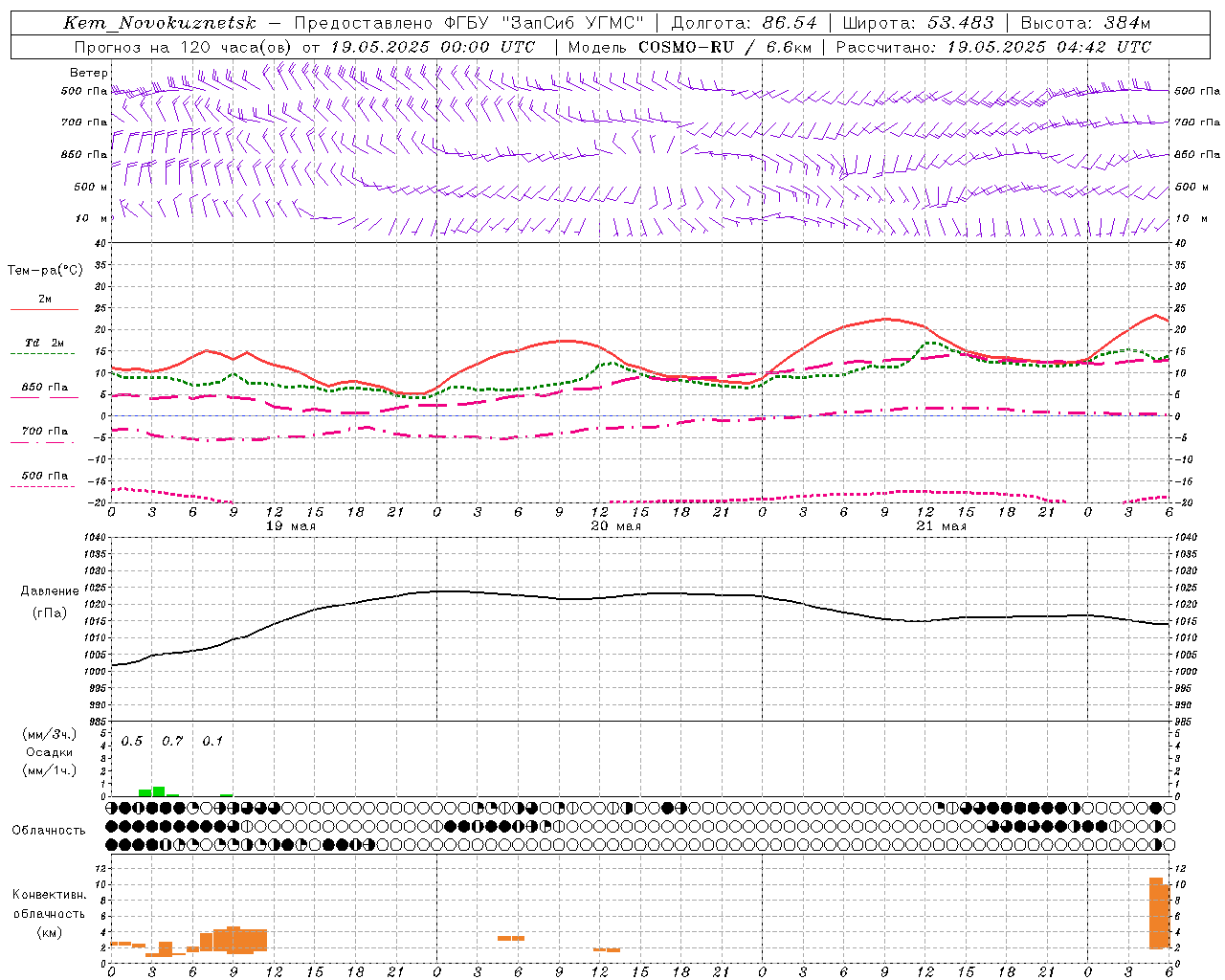Click the tallest orange convective cloud bar
Image resolution: width=1225 pixels, height=980 pixels.
(x=1156, y=912)
